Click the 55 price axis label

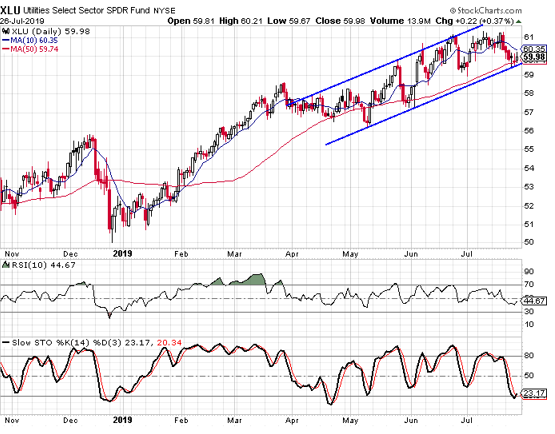click(529, 149)
